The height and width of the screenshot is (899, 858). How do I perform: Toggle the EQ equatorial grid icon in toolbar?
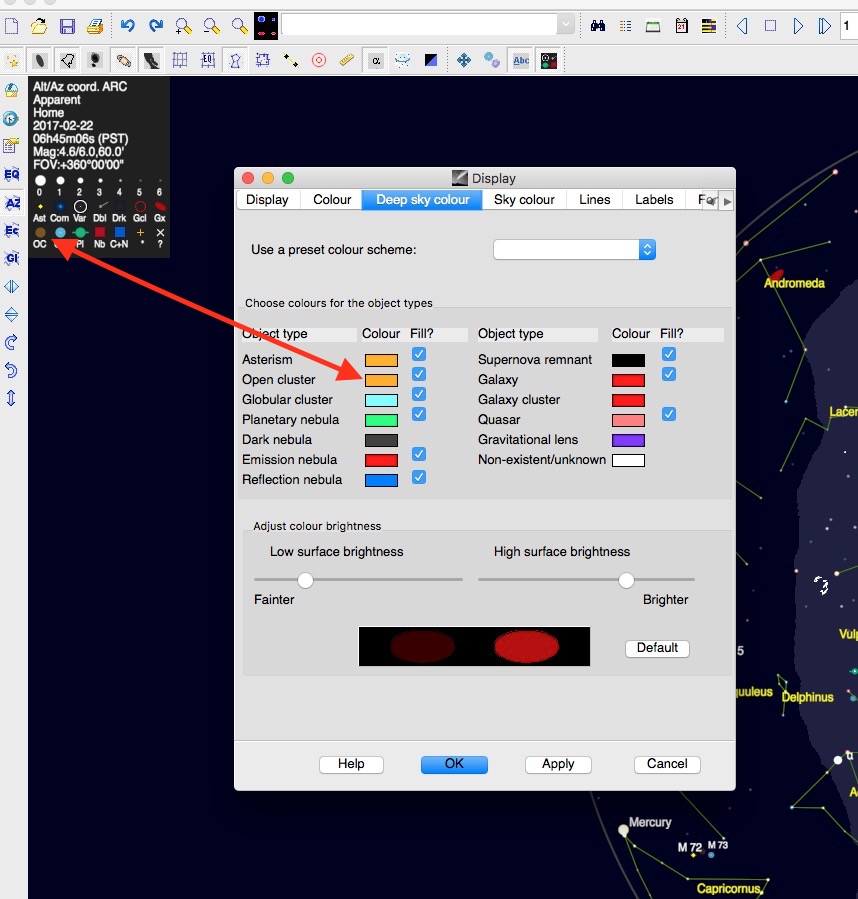pos(208,60)
